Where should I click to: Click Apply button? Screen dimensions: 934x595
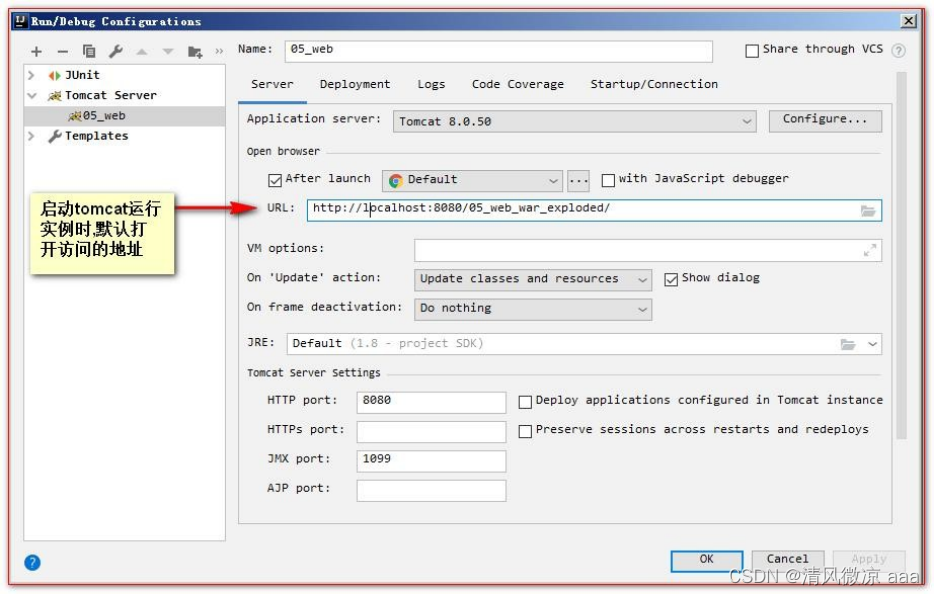tap(869, 560)
